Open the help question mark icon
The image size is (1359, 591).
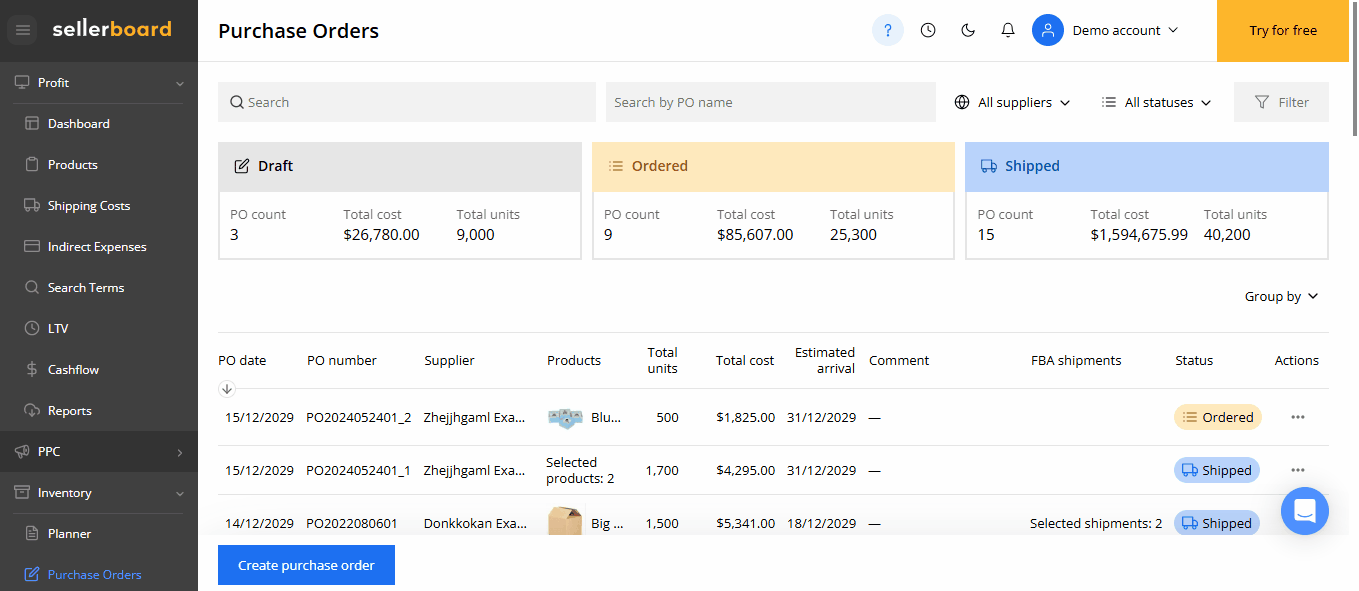coord(887,30)
